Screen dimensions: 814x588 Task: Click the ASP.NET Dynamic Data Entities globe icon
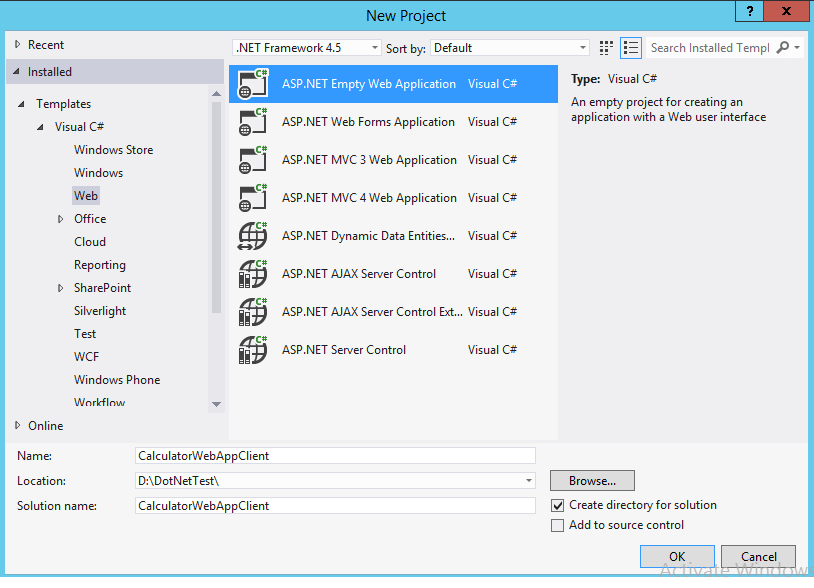point(253,236)
